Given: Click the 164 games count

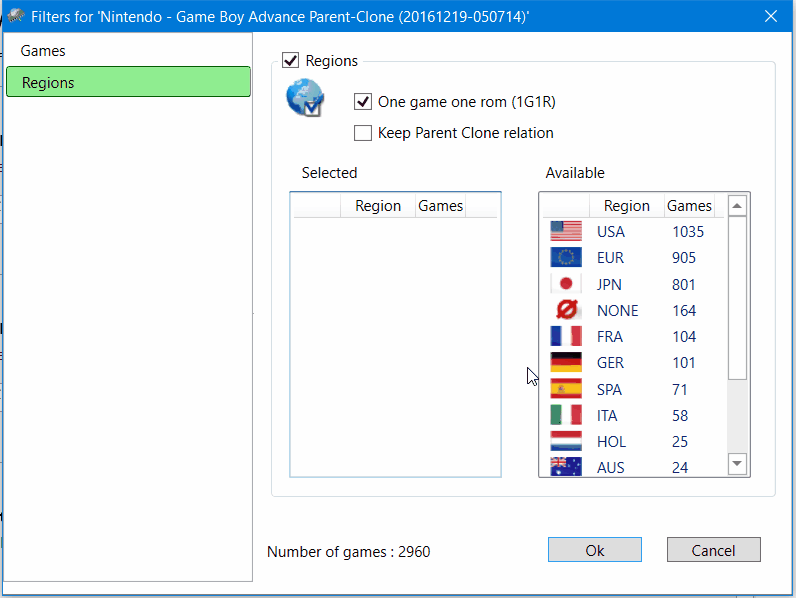Looking at the screenshot, I should (684, 310).
